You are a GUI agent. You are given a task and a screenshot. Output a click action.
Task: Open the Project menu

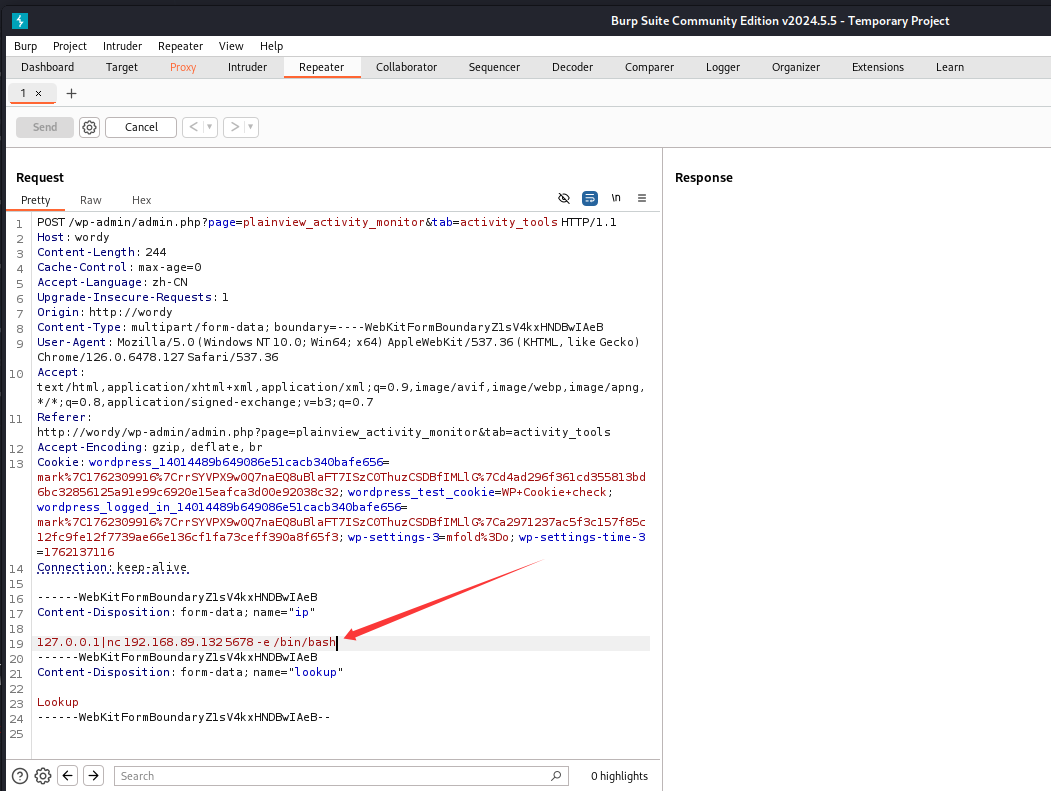[70, 46]
